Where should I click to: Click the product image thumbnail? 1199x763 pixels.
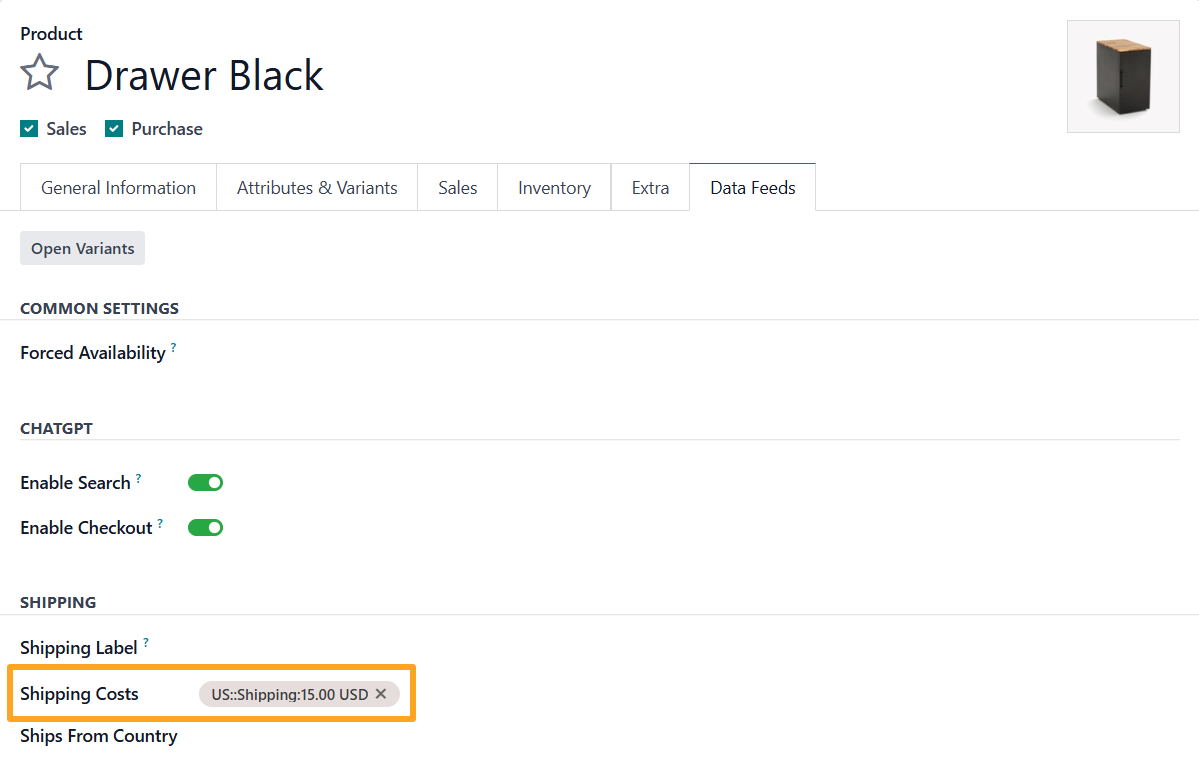click(1123, 76)
